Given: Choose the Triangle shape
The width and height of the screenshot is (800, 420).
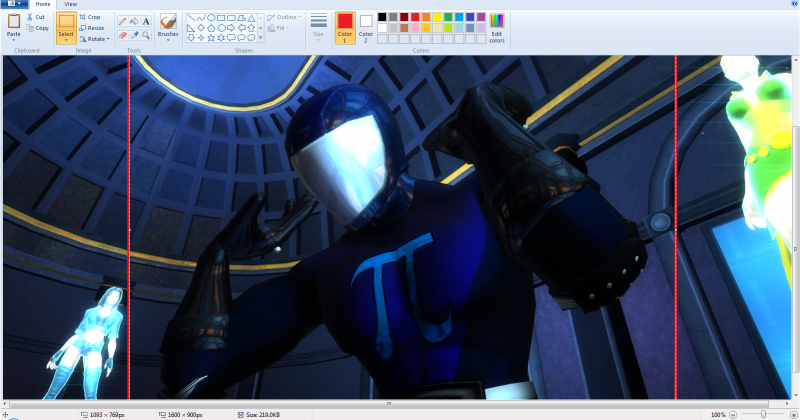Looking at the screenshot, I should pyautogui.click(x=252, y=18).
